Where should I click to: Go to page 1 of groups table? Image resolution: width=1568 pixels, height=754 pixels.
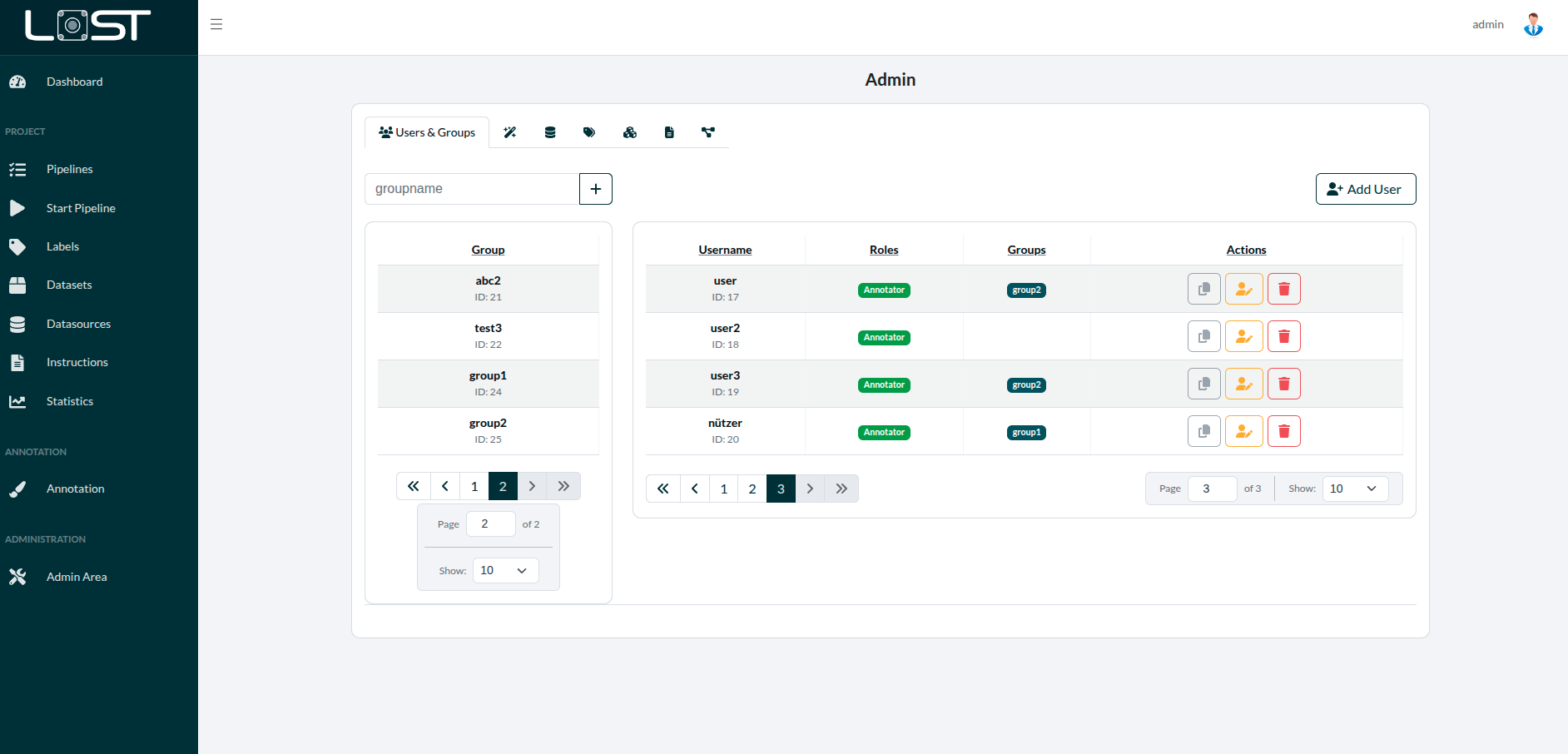point(474,486)
